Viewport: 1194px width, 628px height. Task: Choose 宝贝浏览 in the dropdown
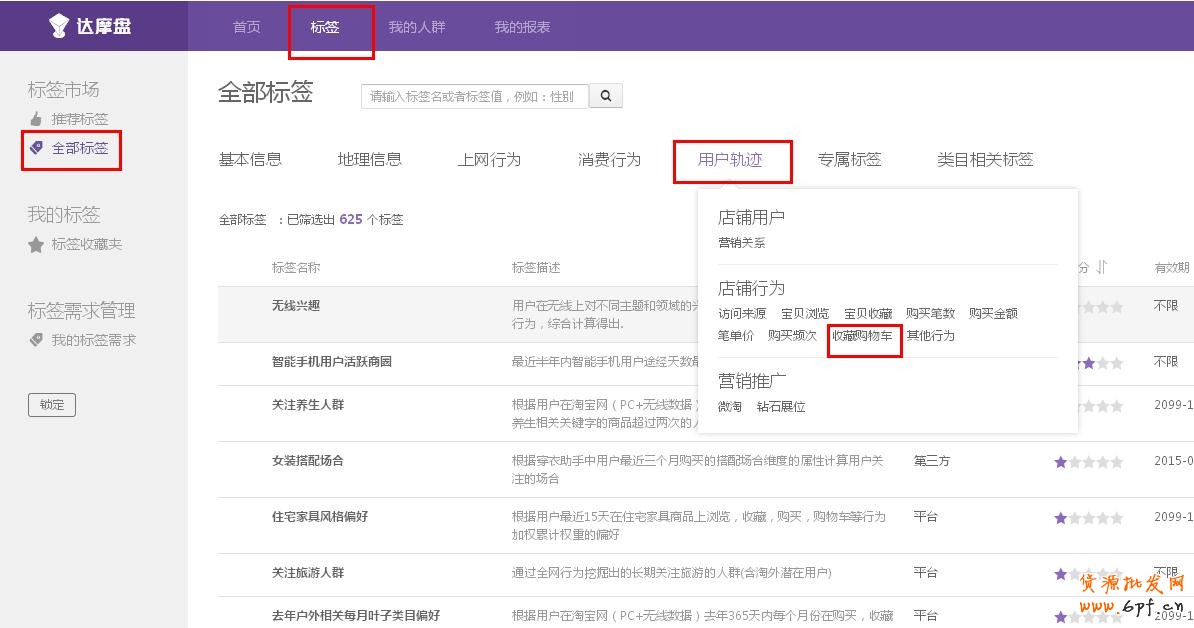coord(805,314)
